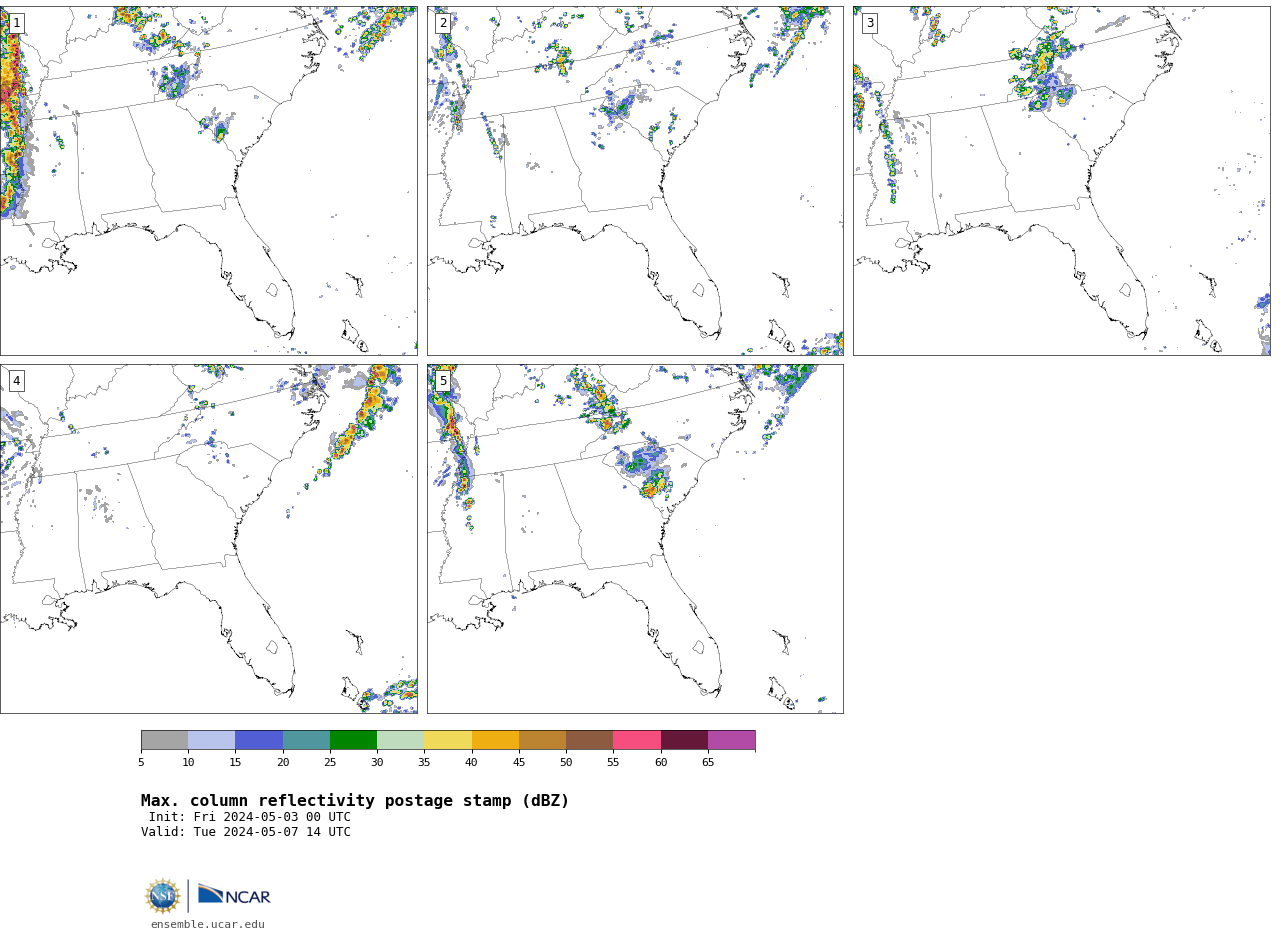Image resolution: width=1280 pixels, height=936 pixels.
Task: Click the tan 45-50 dBZ swatch
Action: point(543,740)
